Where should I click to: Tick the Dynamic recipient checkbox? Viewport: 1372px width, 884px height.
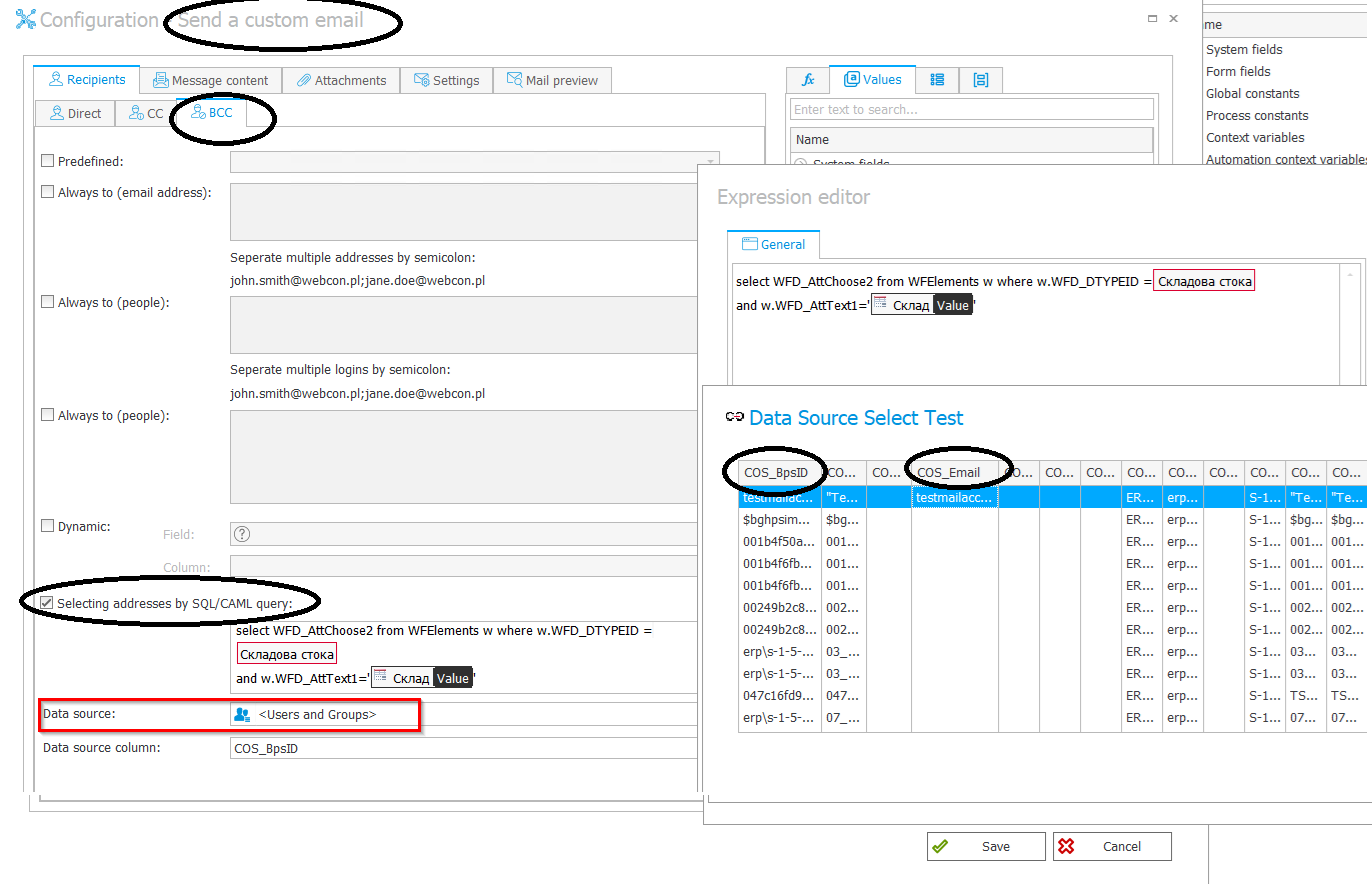(x=47, y=526)
